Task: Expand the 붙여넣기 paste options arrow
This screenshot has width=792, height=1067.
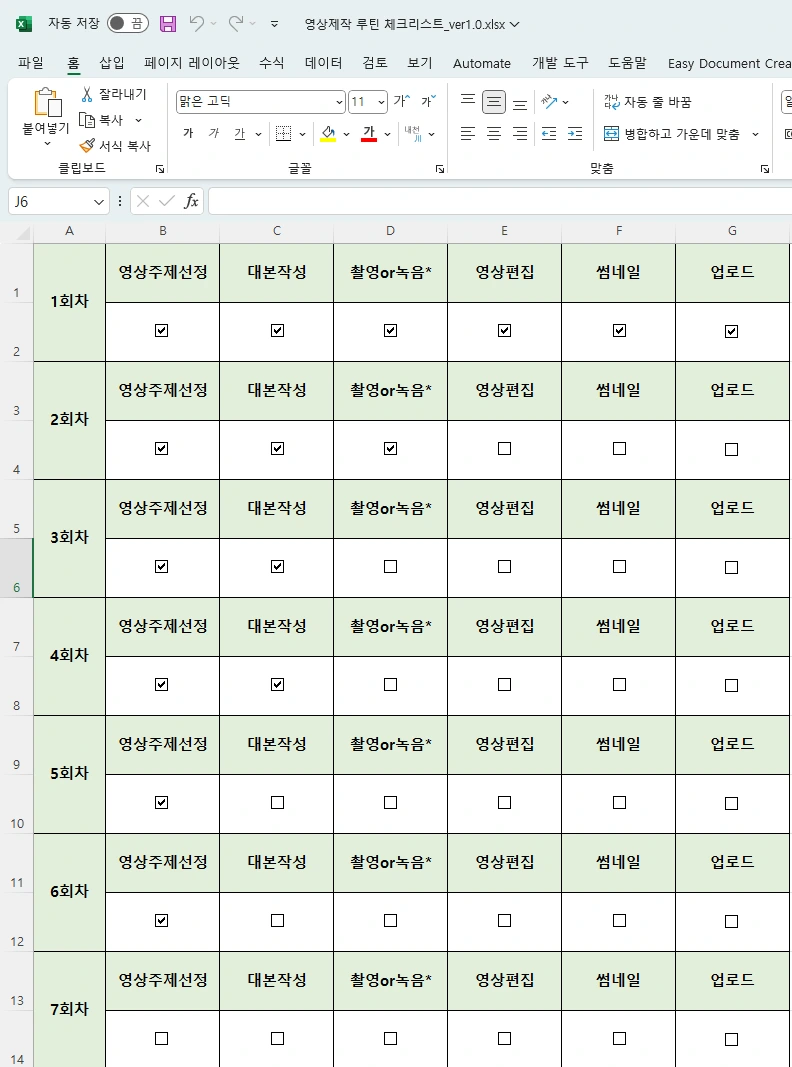Action: click(x=47, y=144)
